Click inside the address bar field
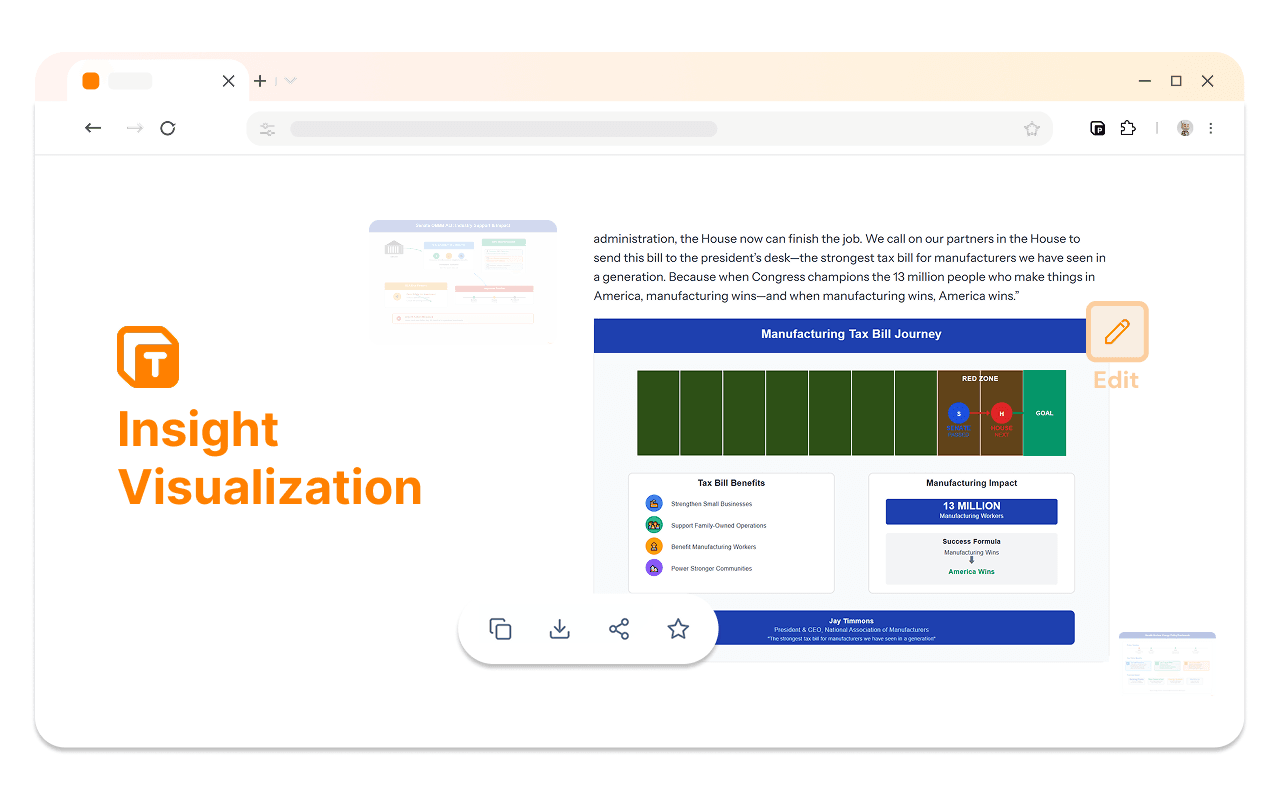Screen dimensions: 1280x800 coord(649,129)
